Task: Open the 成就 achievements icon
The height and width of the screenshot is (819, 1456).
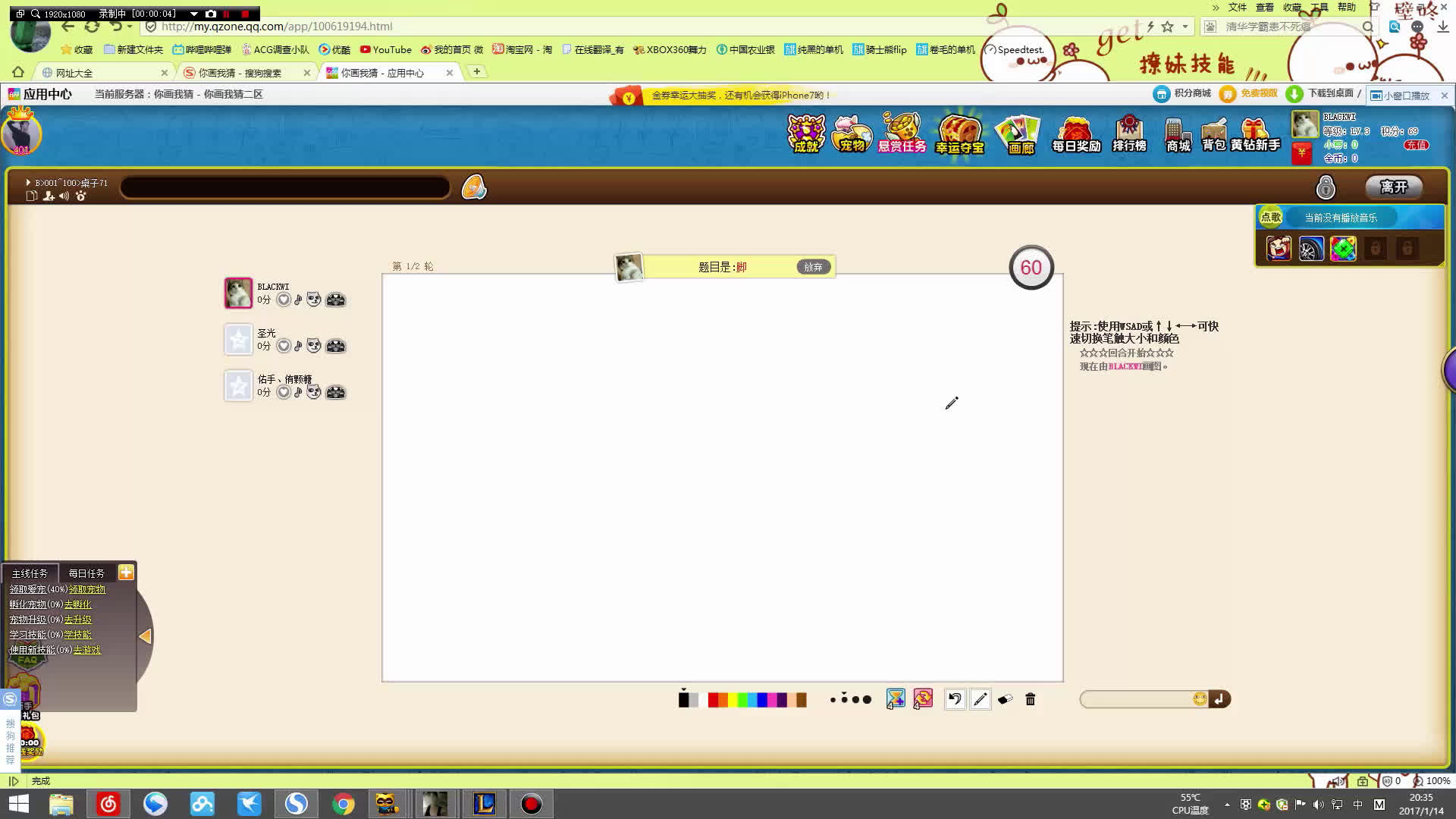Action: (805, 134)
